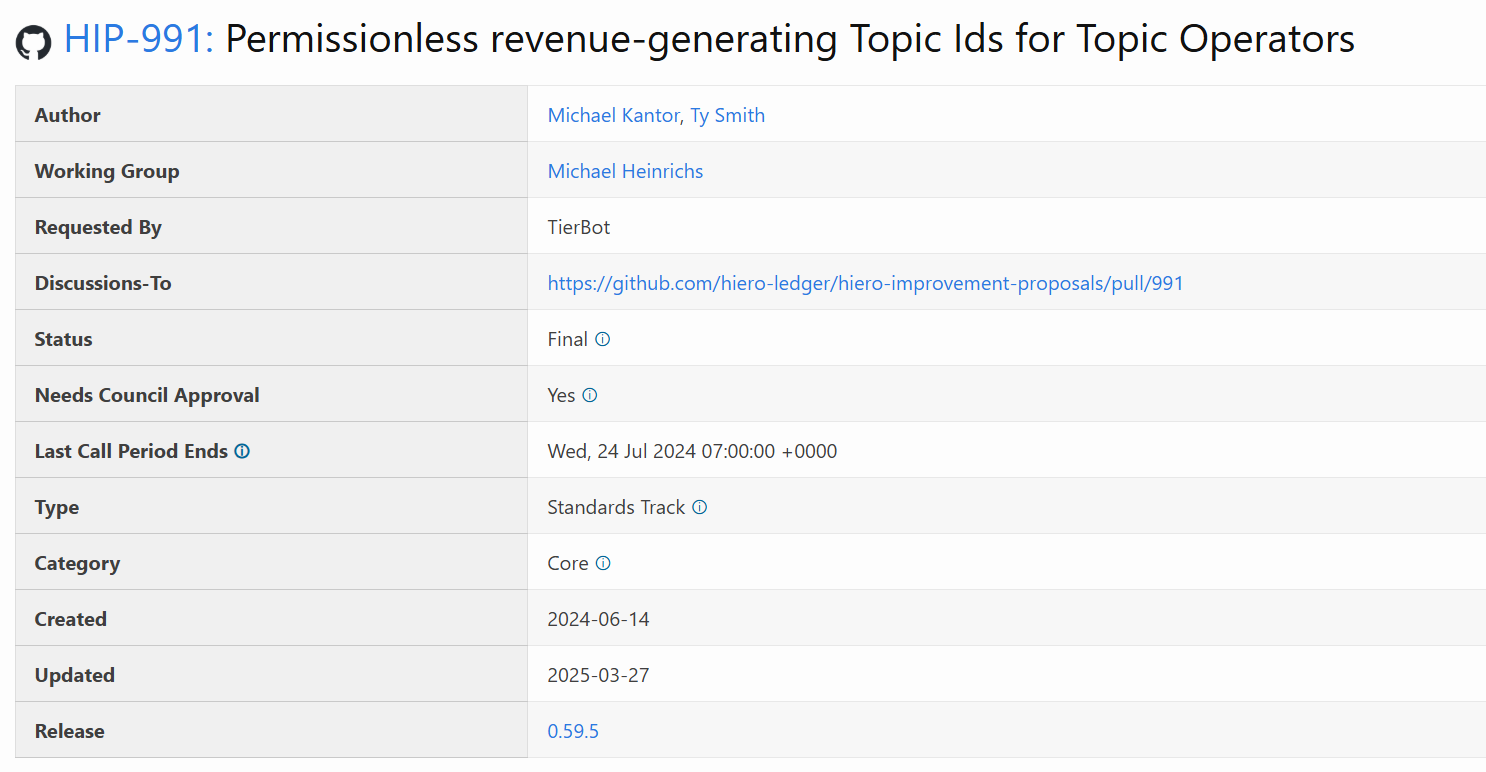Click the last call end date text

pos(691,451)
